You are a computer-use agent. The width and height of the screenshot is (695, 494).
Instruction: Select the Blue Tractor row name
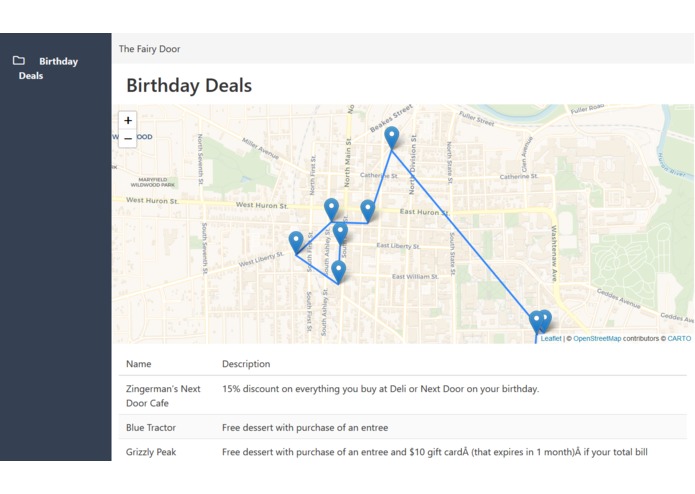(151, 428)
